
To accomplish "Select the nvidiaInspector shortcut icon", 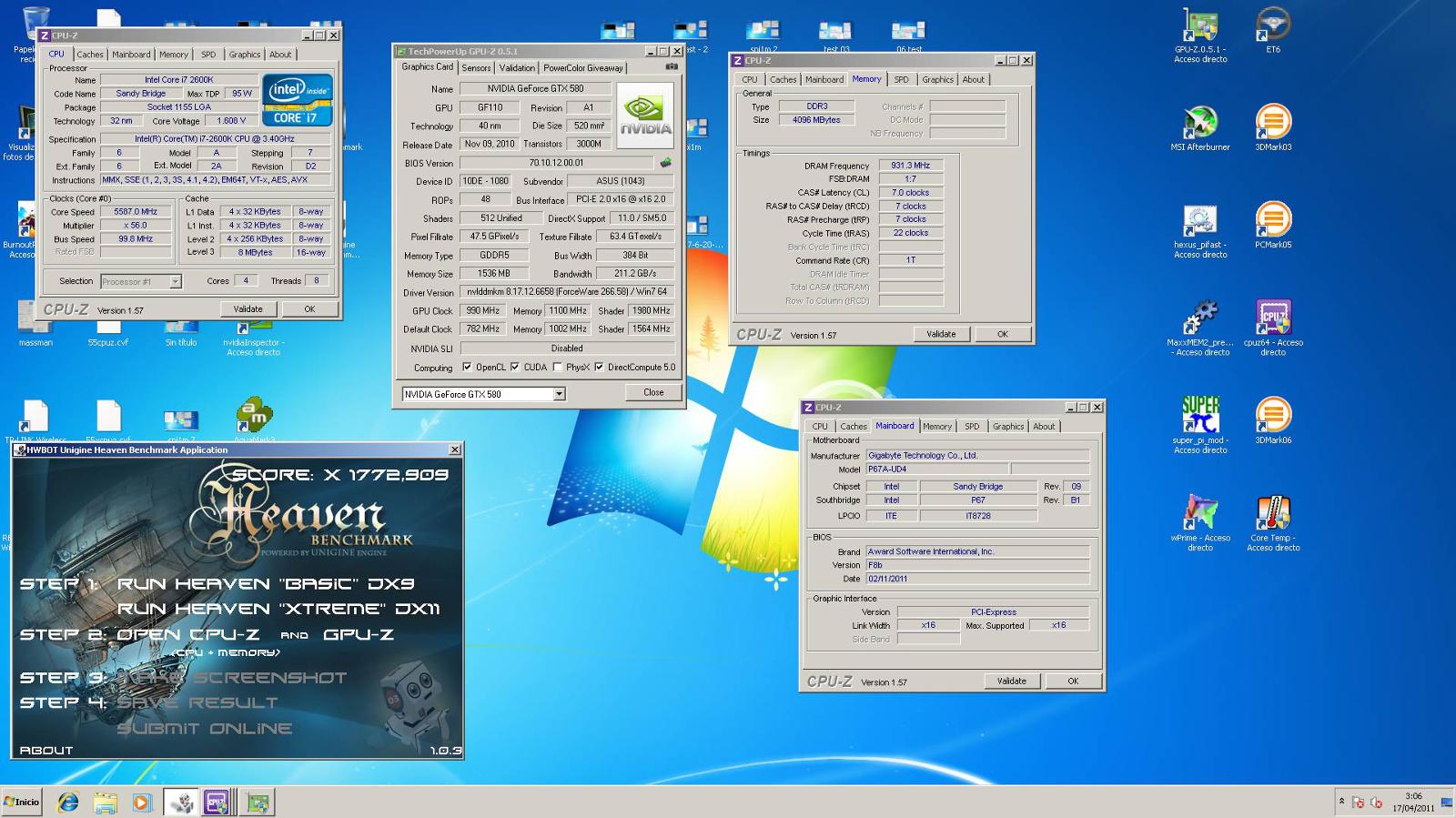I will [254, 338].
